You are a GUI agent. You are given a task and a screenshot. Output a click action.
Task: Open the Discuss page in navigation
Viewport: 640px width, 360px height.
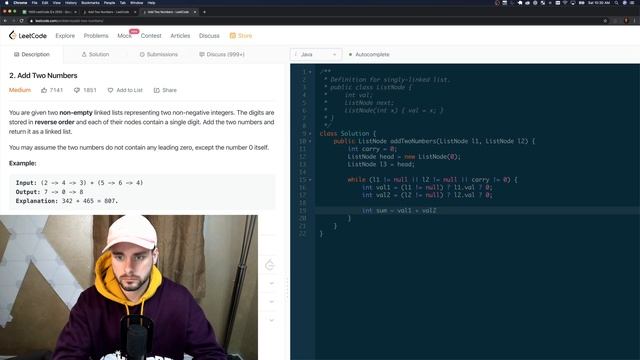pyautogui.click(x=209, y=36)
